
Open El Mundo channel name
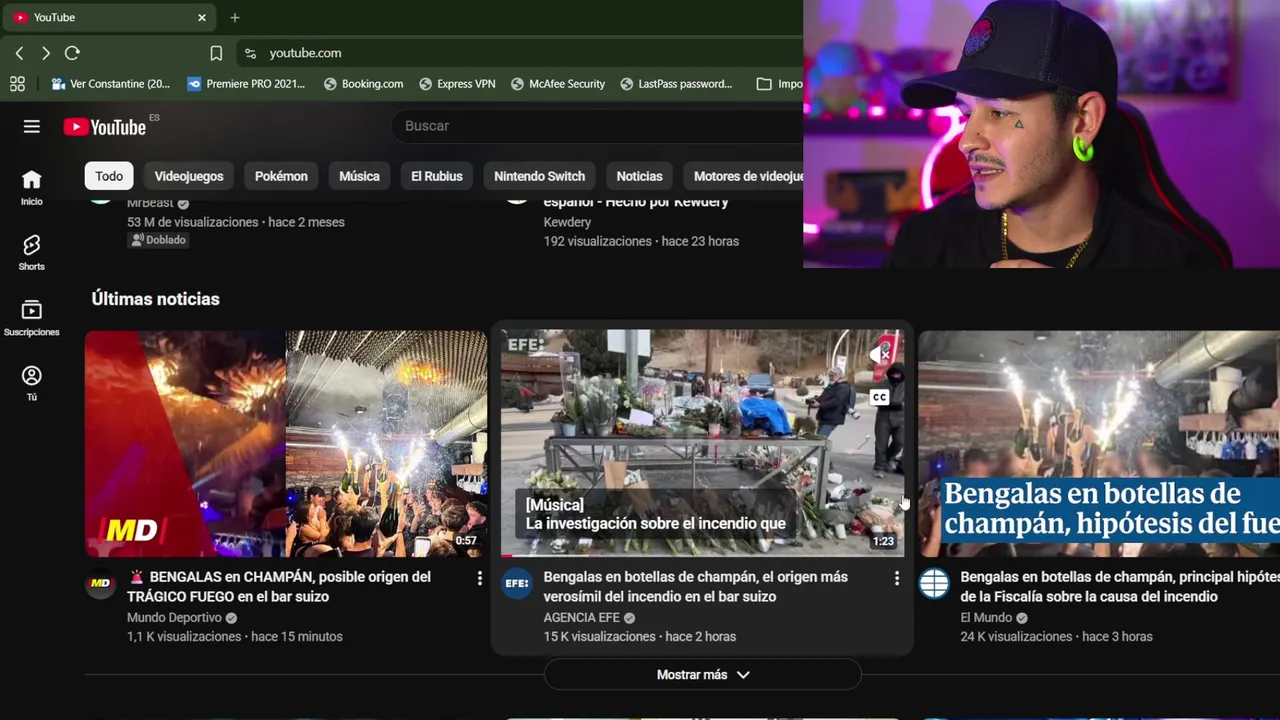[986, 618]
